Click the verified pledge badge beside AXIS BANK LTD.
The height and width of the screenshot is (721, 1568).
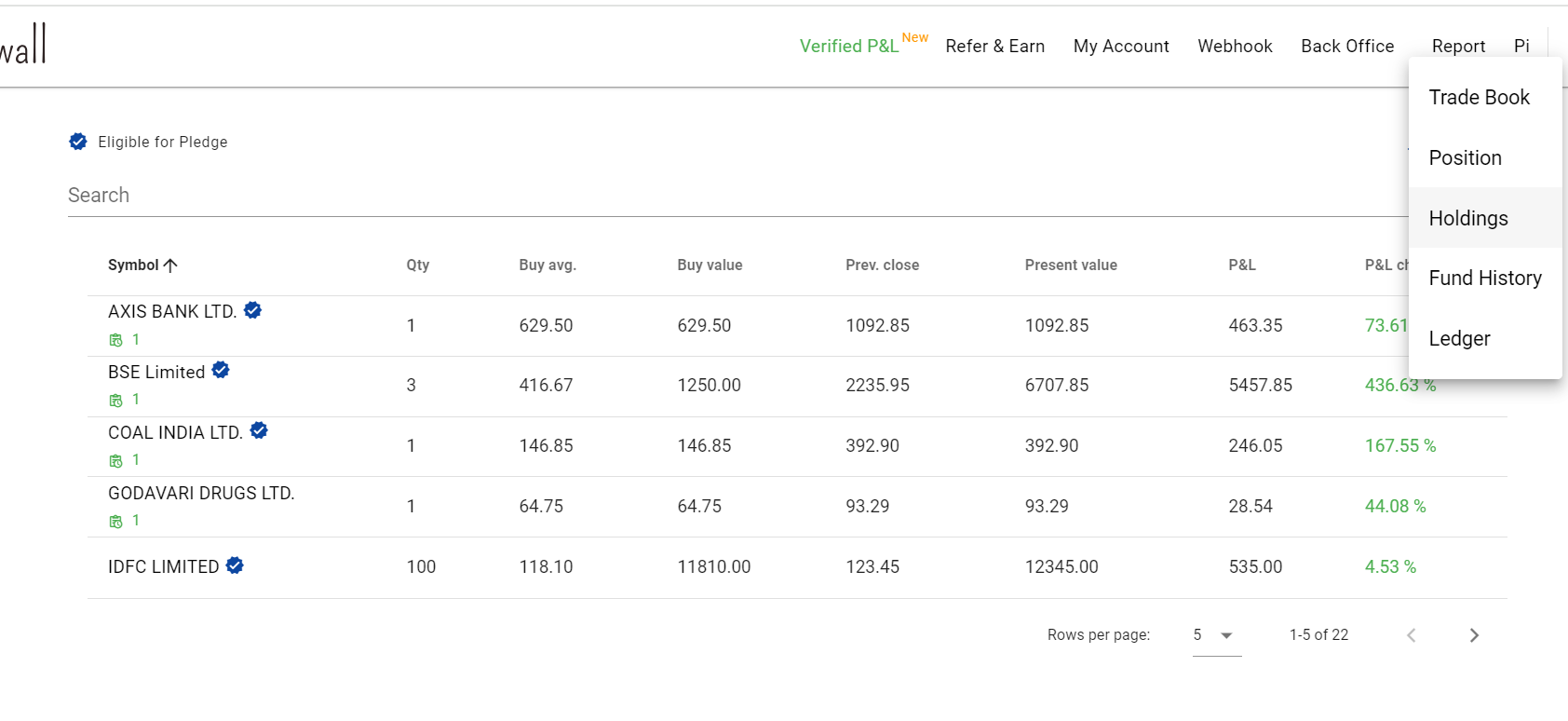252,310
